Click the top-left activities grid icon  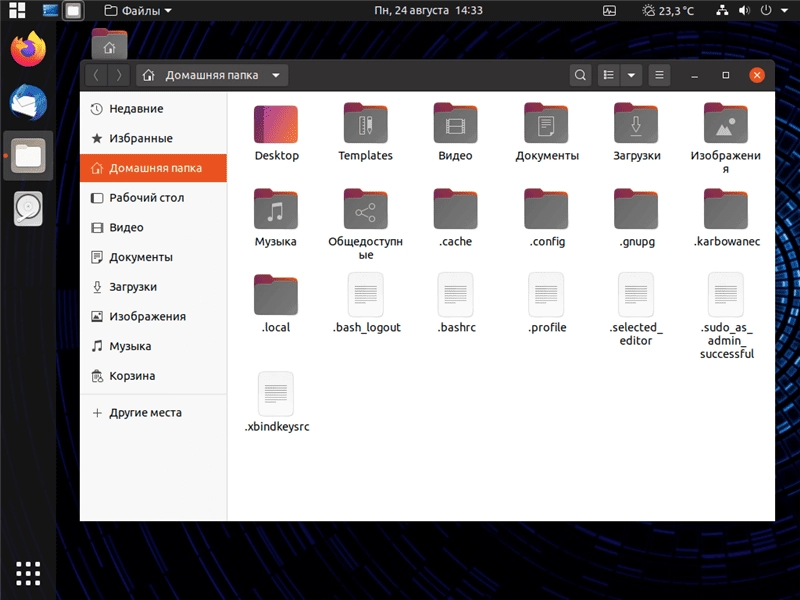[x=17, y=10]
